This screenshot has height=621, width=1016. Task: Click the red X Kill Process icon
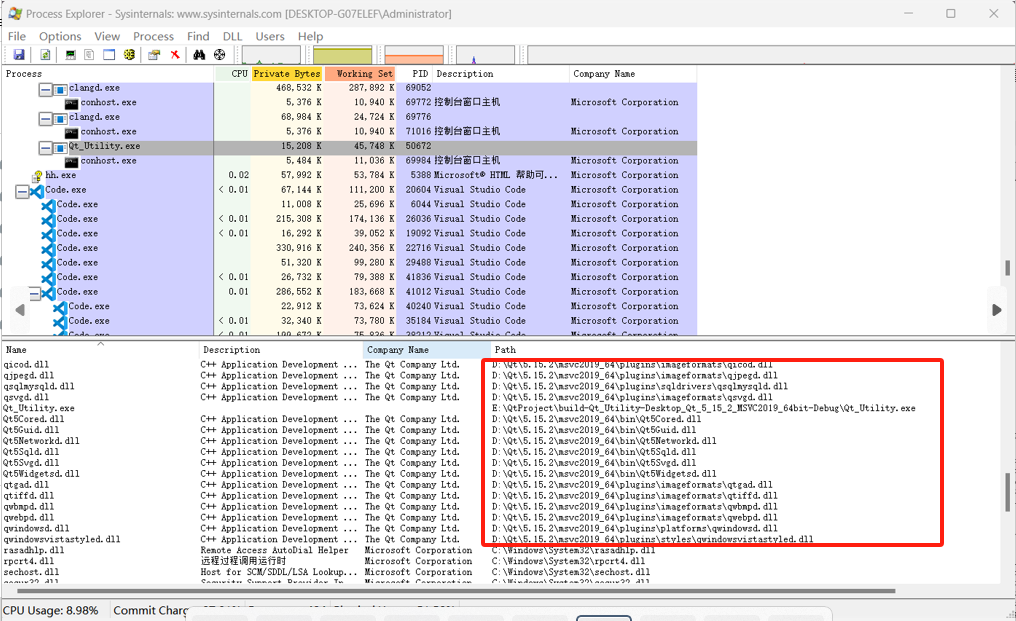[175, 55]
